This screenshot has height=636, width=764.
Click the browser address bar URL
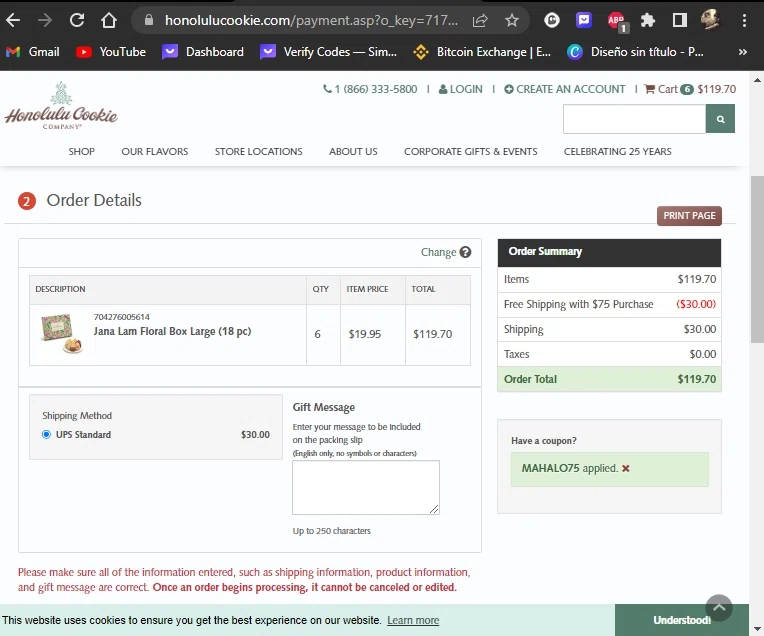[x=311, y=20]
